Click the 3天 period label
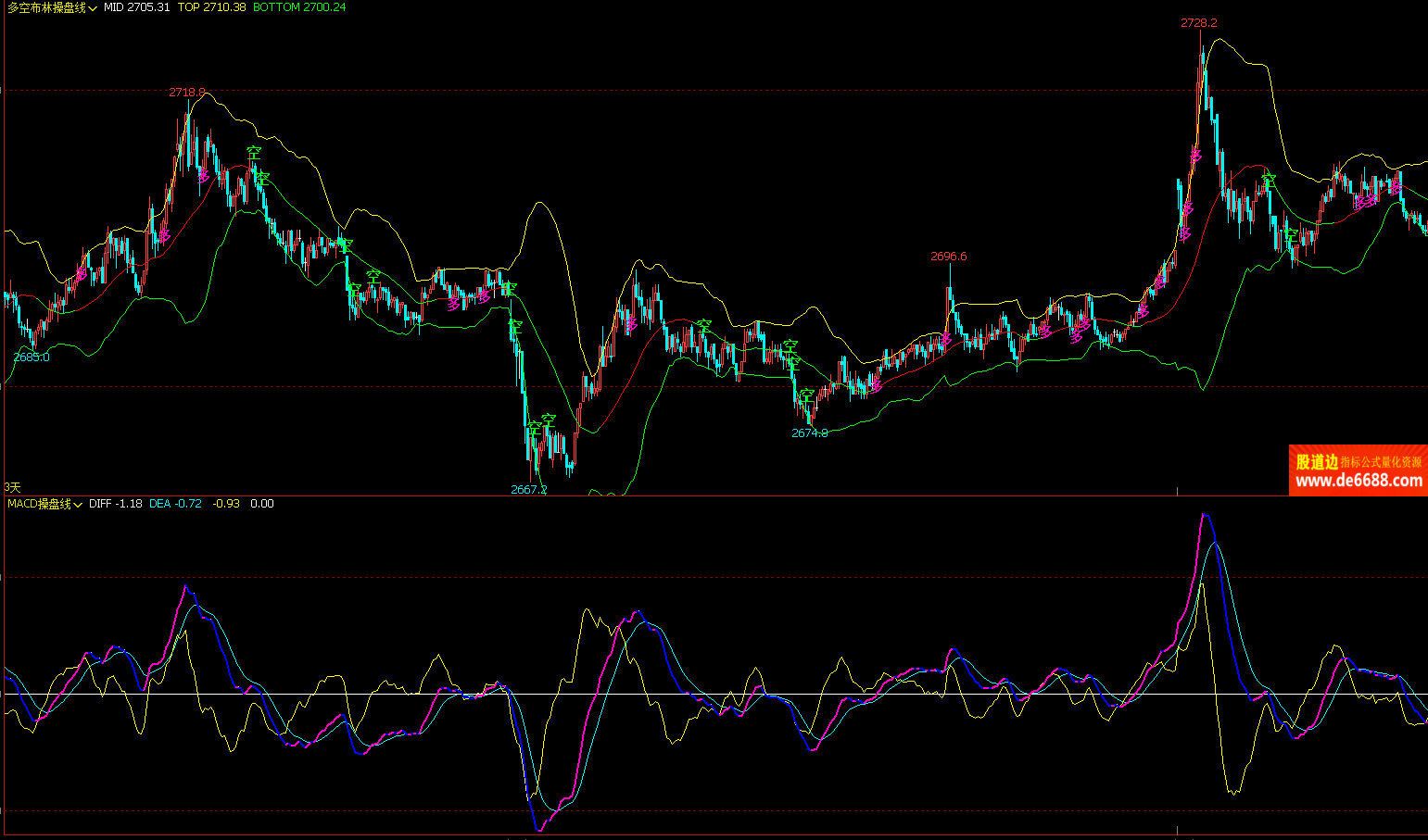The height and width of the screenshot is (840, 1428). pos(12,487)
